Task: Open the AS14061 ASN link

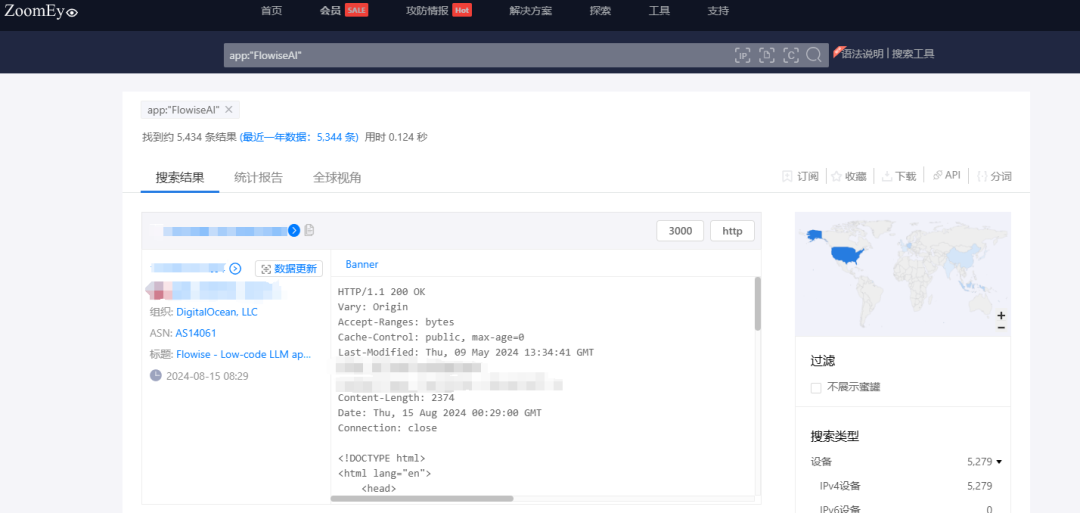Action: click(196, 333)
